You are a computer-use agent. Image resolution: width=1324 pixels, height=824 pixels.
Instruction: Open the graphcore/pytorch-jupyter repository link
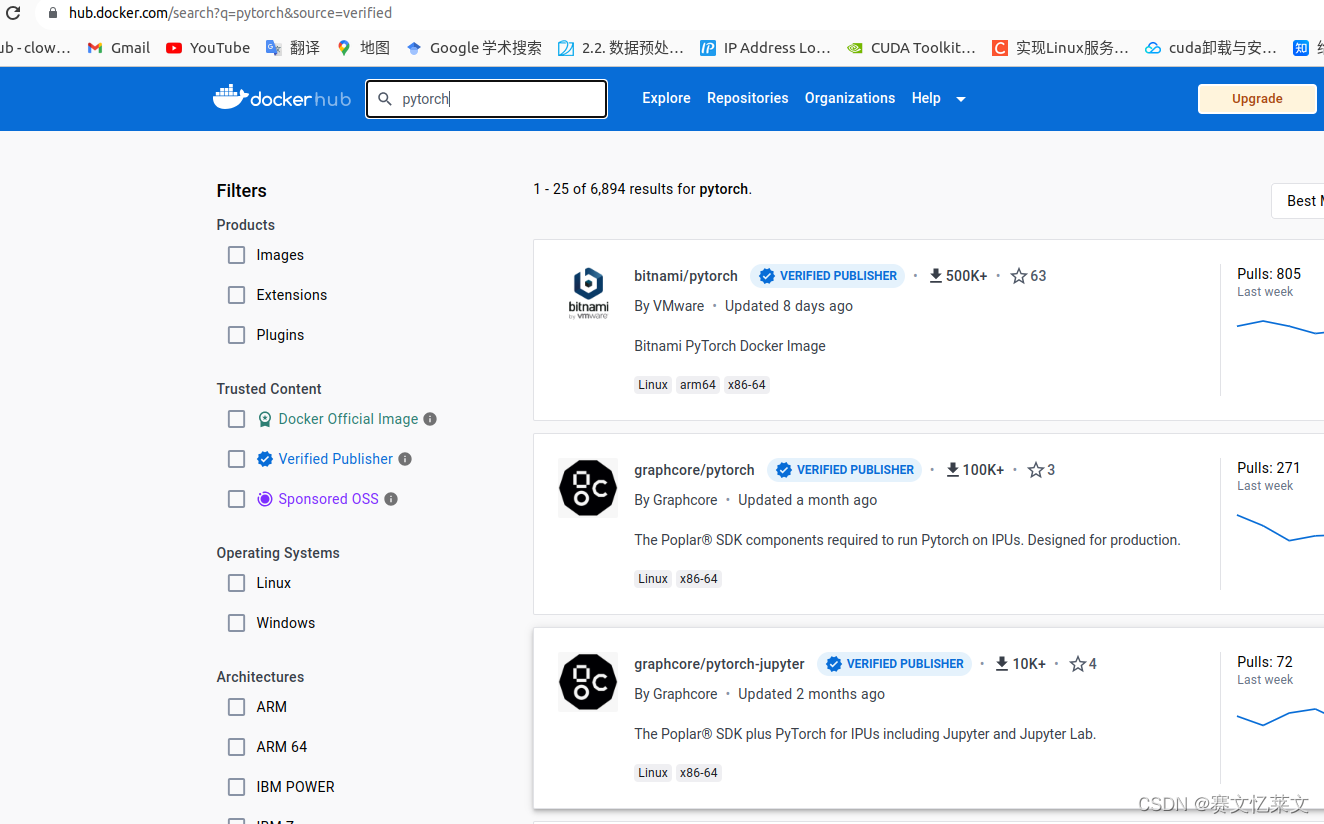pos(719,664)
